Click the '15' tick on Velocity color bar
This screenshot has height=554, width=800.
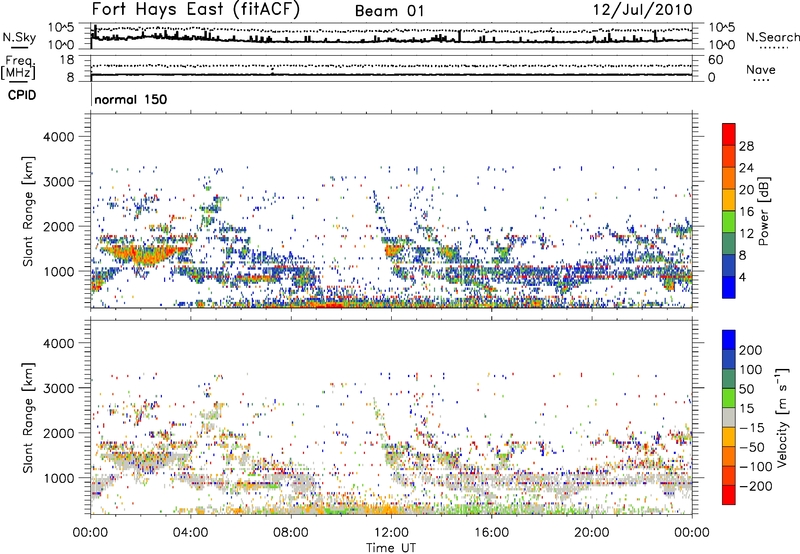point(746,409)
